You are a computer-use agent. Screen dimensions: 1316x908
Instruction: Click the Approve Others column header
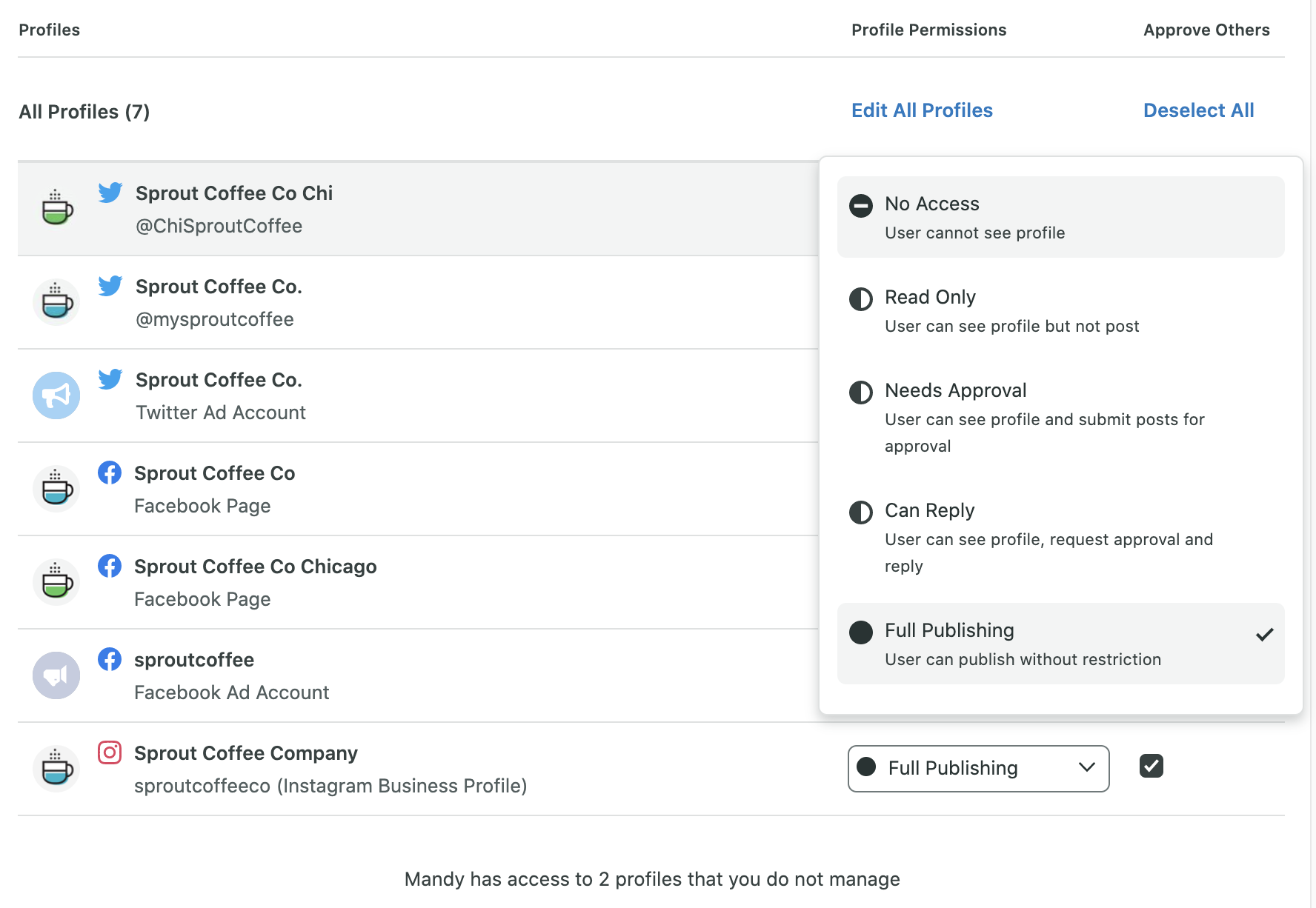[1206, 30]
